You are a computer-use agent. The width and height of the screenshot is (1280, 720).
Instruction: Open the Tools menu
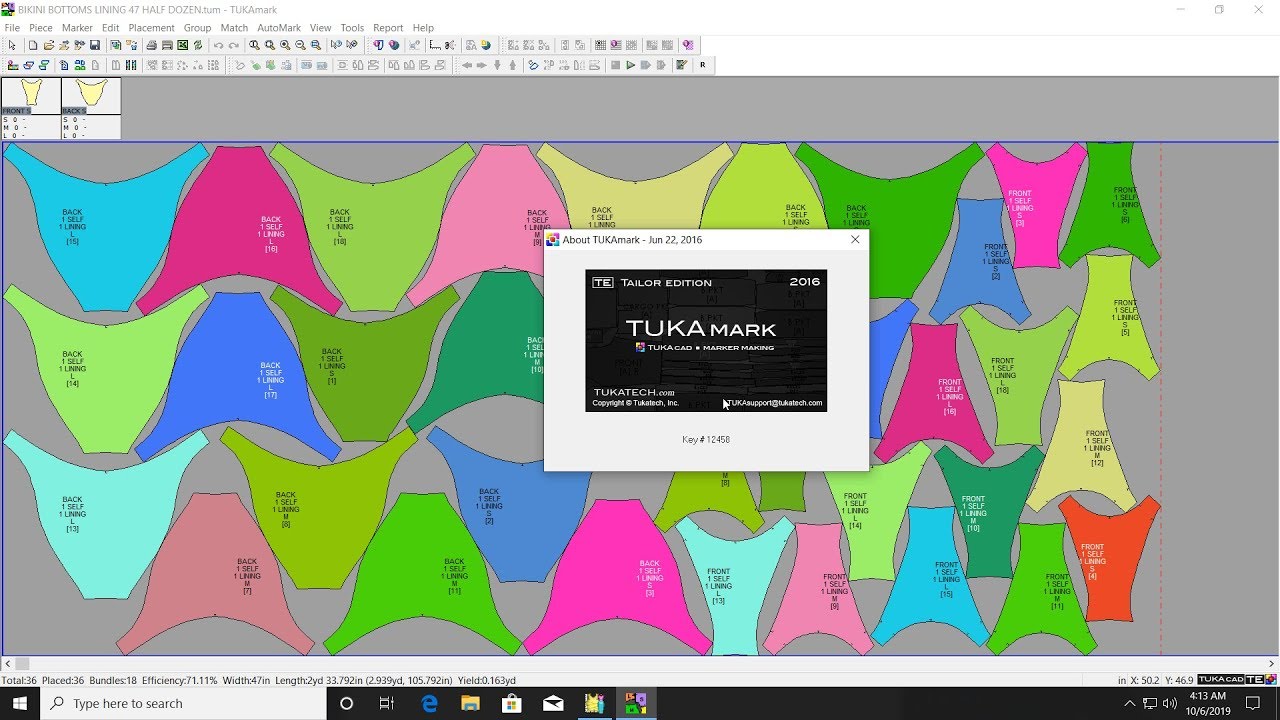click(352, 28)
